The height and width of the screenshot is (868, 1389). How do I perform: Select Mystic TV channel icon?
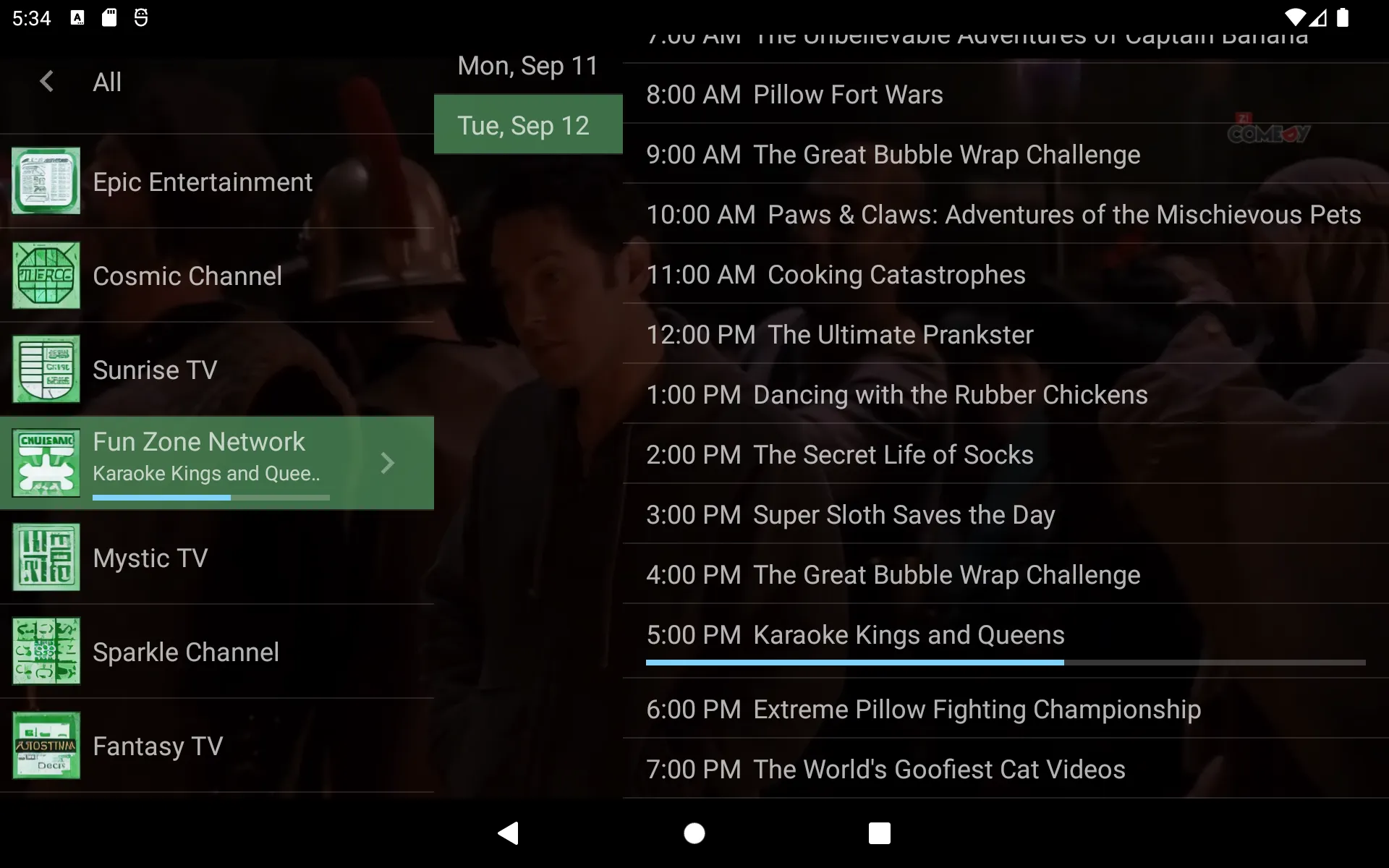point(45,557)
